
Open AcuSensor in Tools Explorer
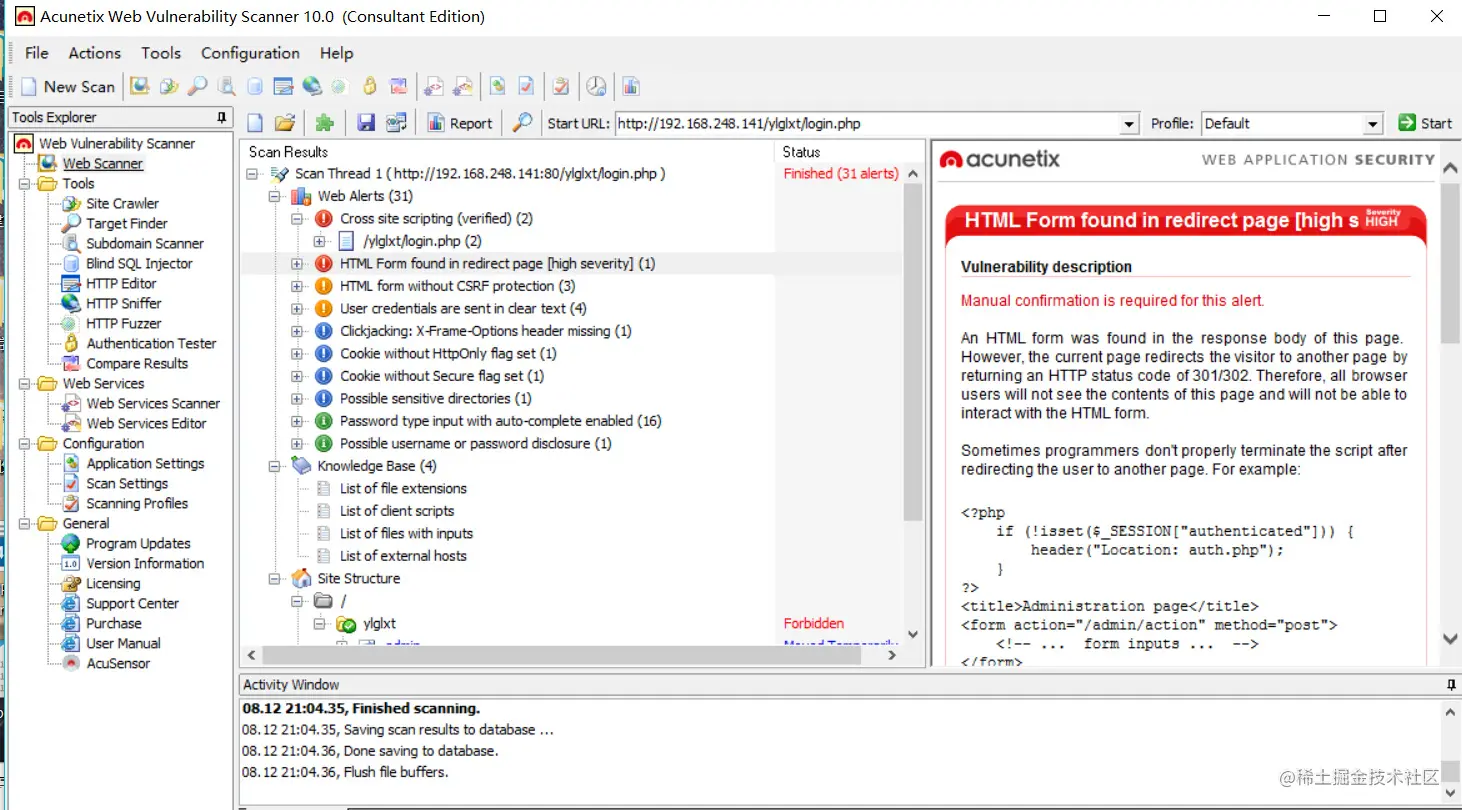[118, 663]
